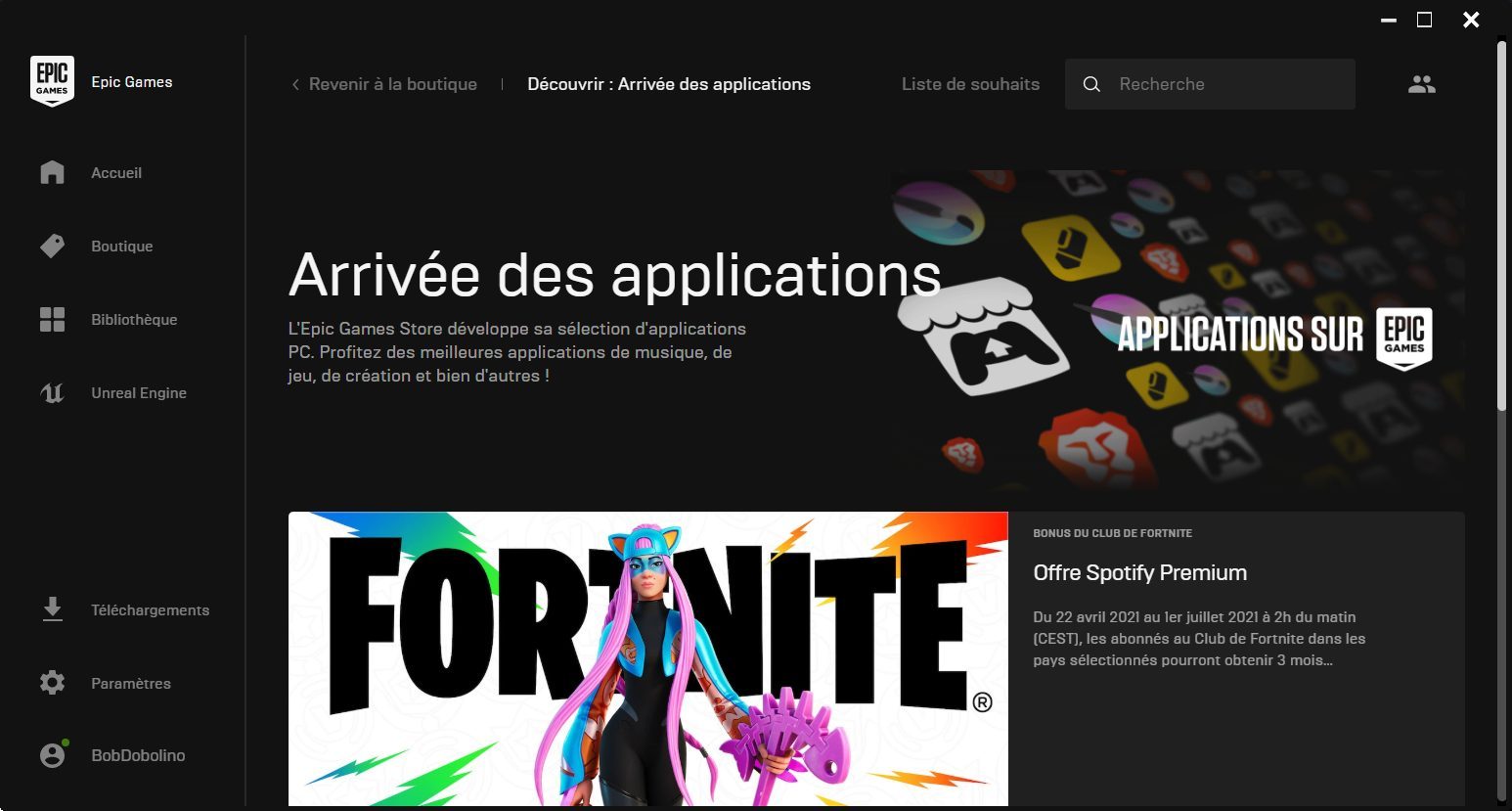Close the Epic Games launcher window

(1471, 20)
